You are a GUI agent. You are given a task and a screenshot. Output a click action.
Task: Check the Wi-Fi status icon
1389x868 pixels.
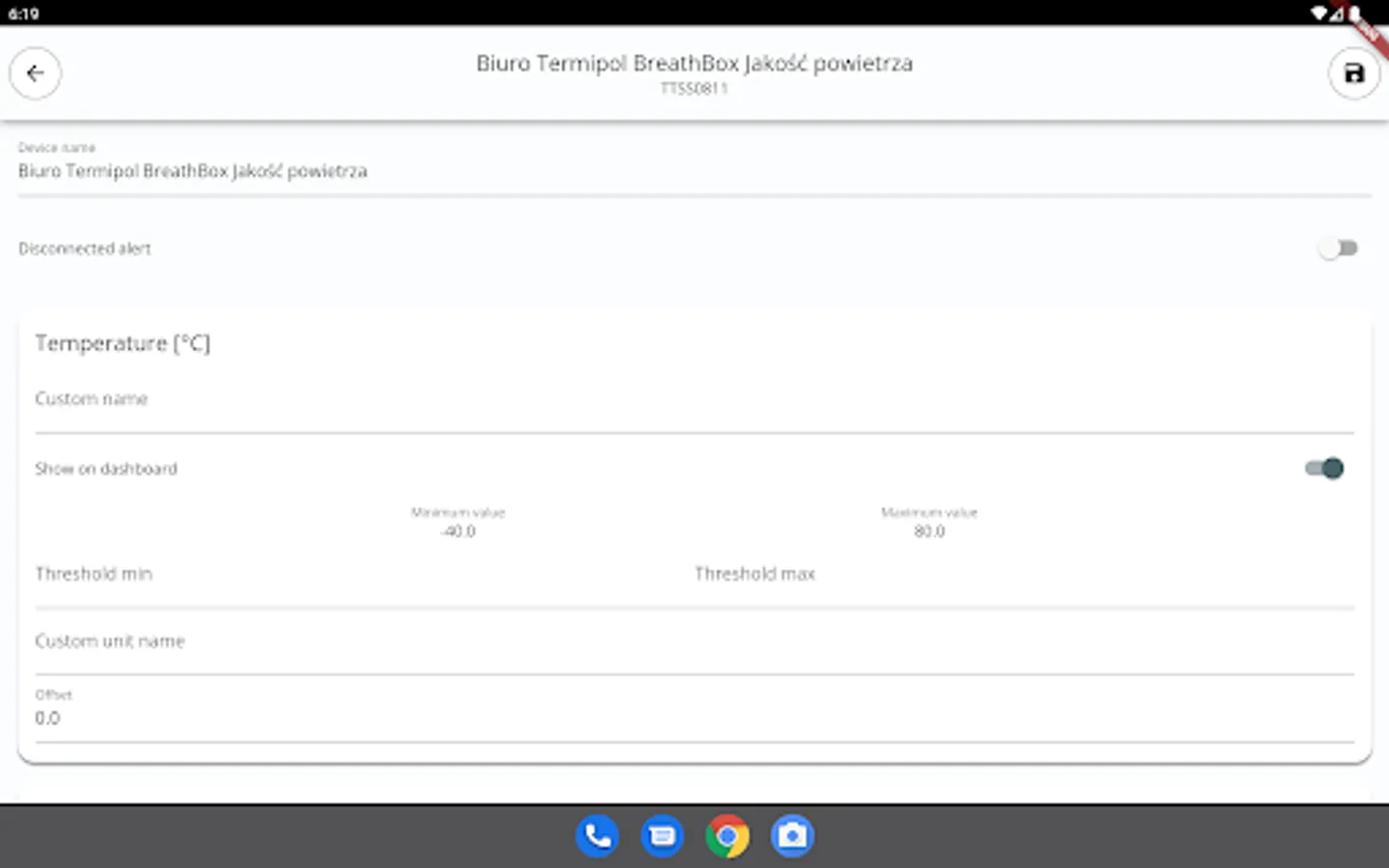[1319, 14]
